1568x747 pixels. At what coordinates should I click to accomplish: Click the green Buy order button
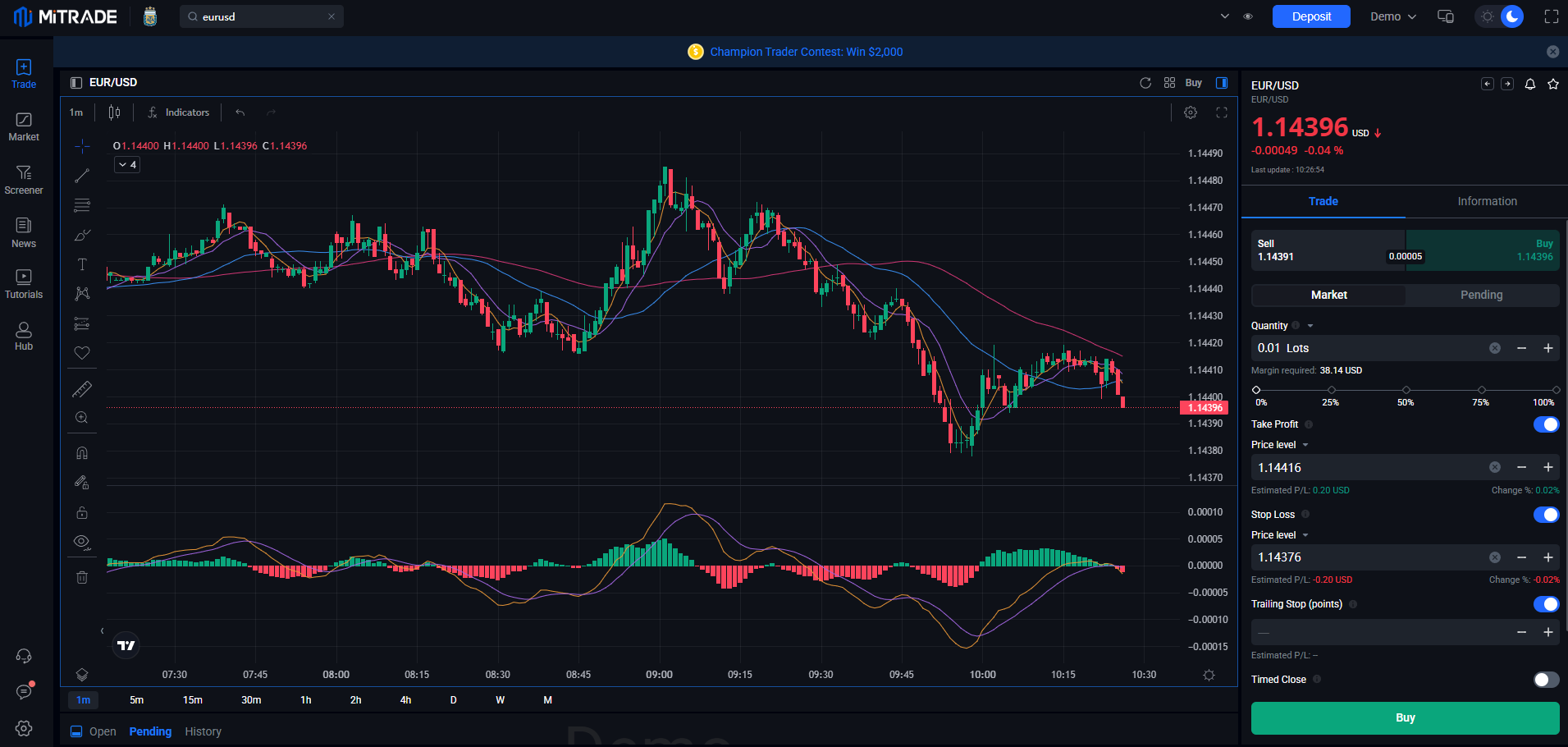coord(1405,717)
